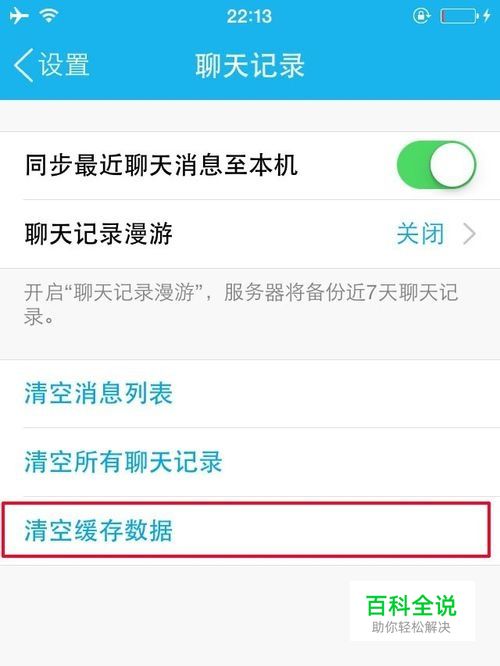The height and width of the screenshot is (666, 500).
Task: Tap 清空消息列表 option
Action: (x=250, y=393)
